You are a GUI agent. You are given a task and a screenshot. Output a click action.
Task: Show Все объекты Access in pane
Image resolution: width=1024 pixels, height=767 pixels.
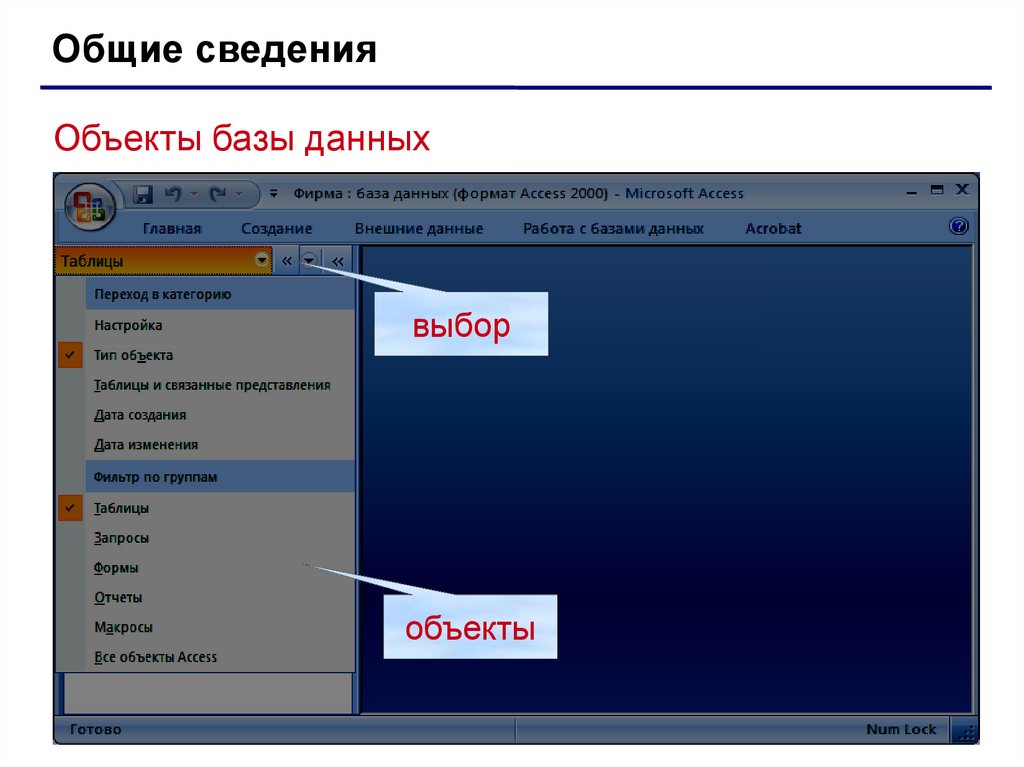click(x=220, y=657)
